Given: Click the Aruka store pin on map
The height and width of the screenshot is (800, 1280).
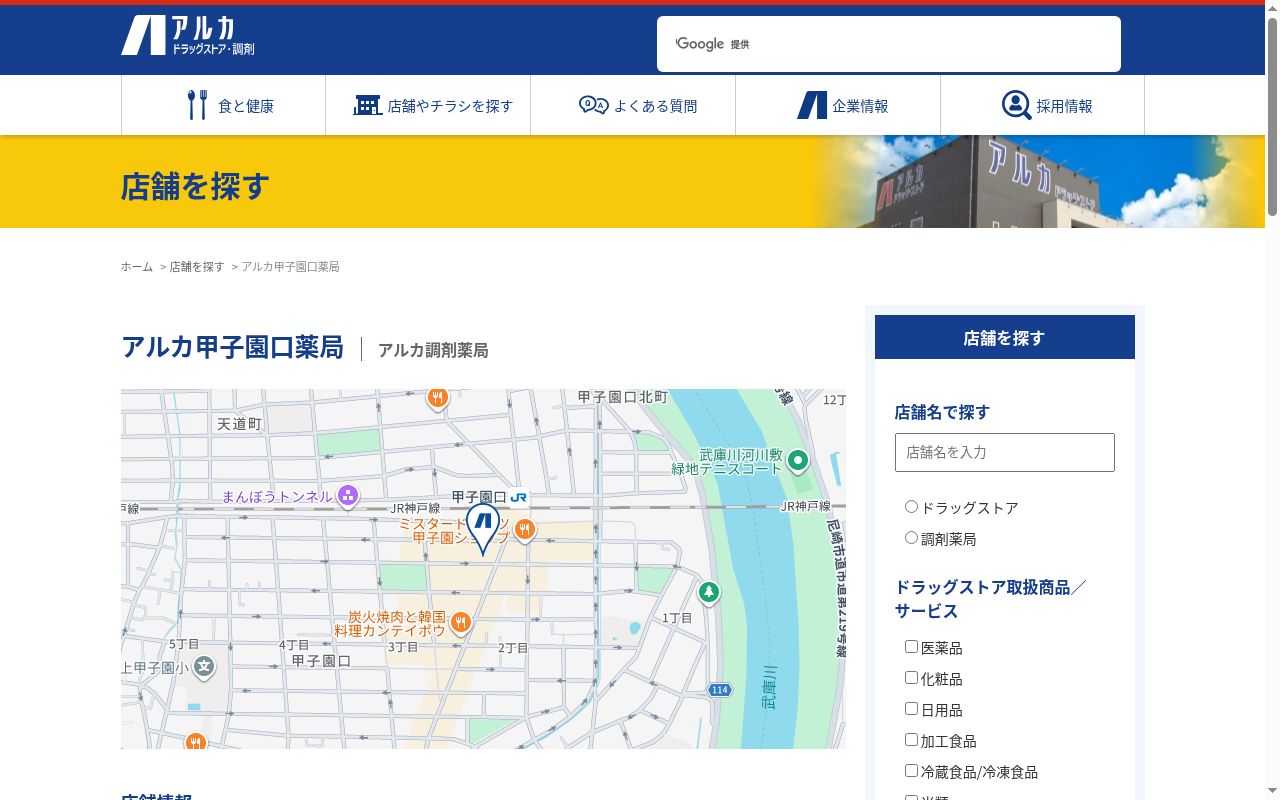Looking at the screenshot, I should [x=483, y=528].
